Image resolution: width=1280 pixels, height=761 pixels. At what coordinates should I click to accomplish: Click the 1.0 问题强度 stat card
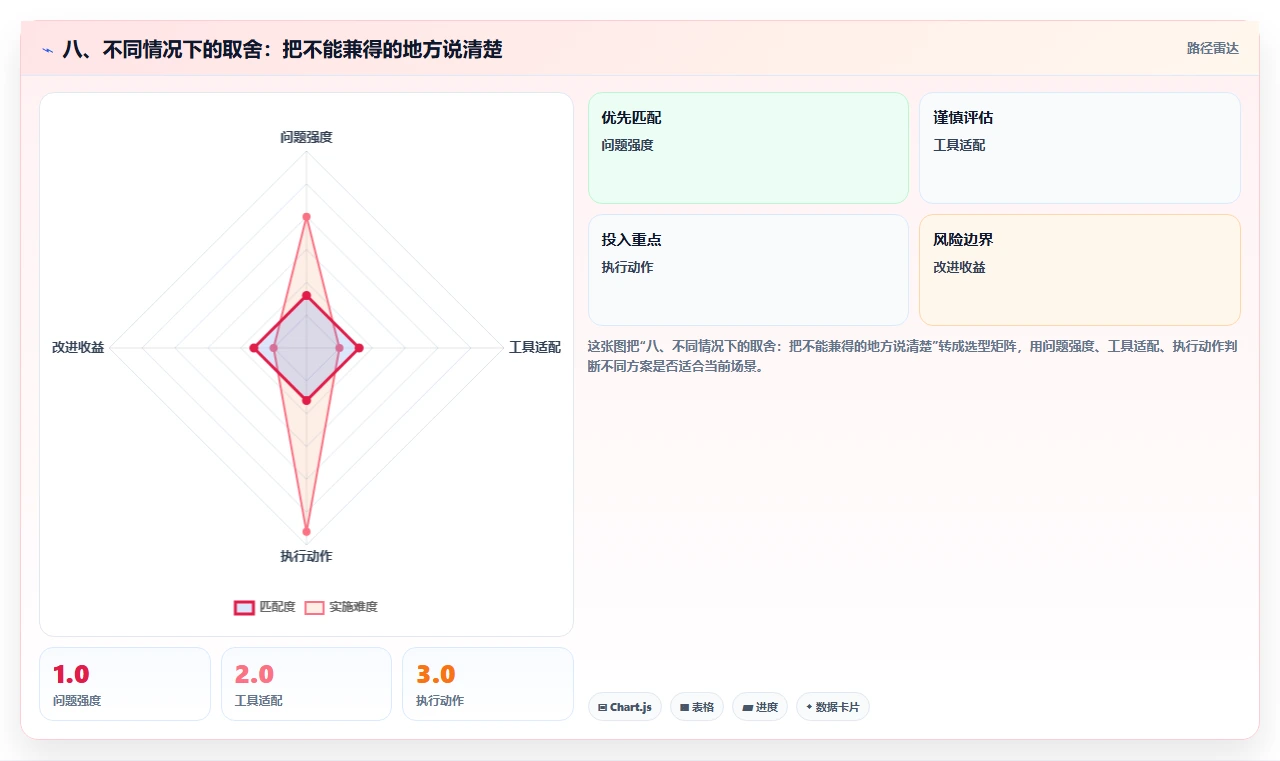click(x=125, y=684)
